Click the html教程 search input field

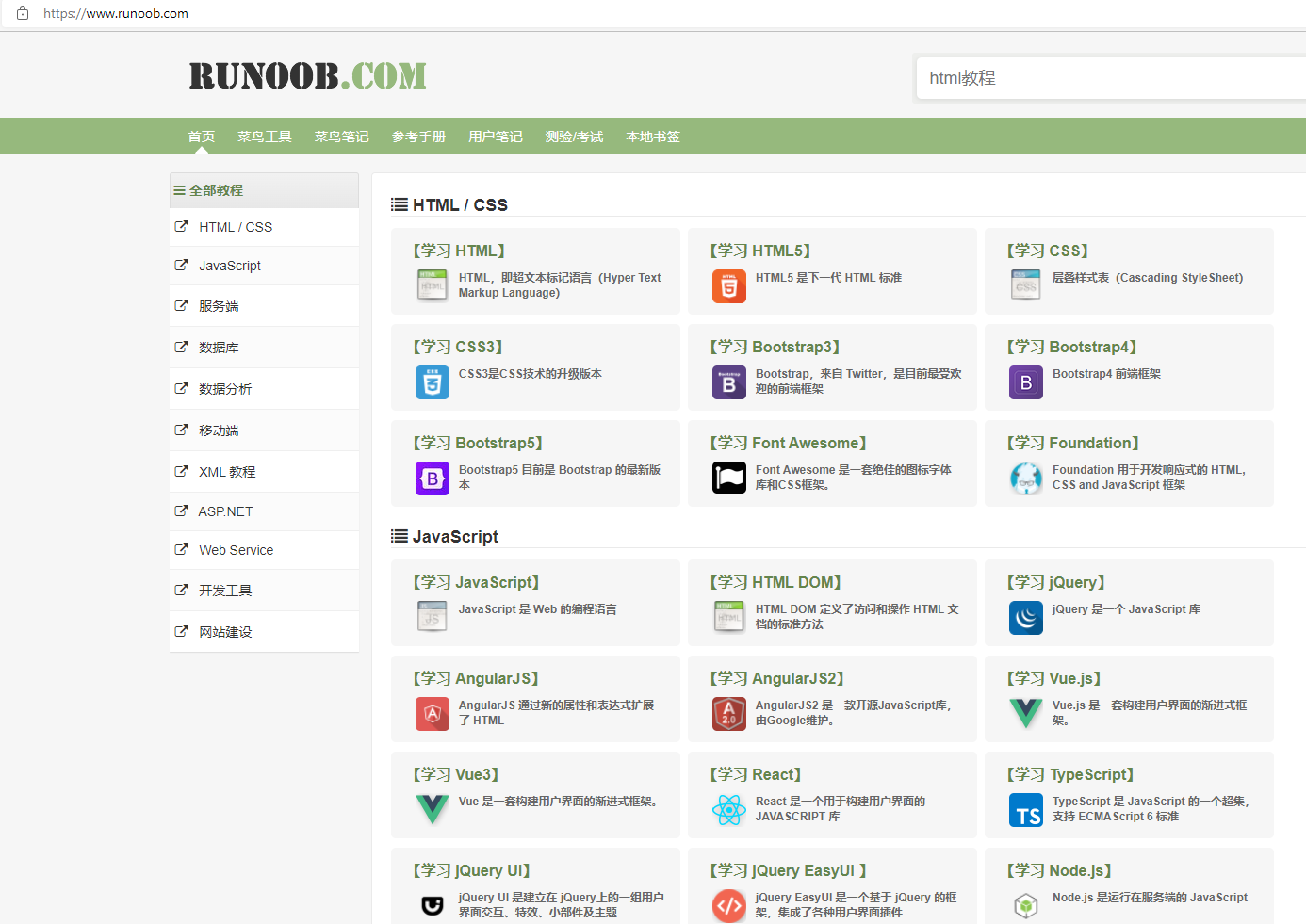point(1111,78)
